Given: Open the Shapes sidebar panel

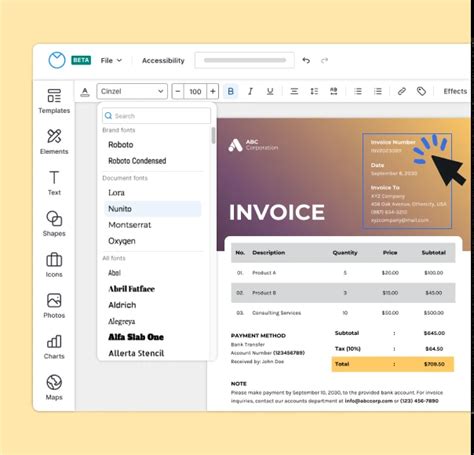Looking at the screenshot, I should (54, 224).
